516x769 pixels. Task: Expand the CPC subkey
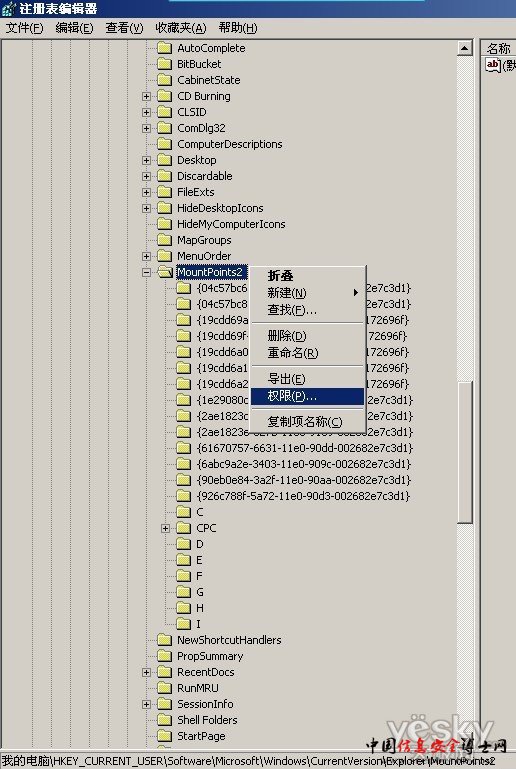[165, 528]
